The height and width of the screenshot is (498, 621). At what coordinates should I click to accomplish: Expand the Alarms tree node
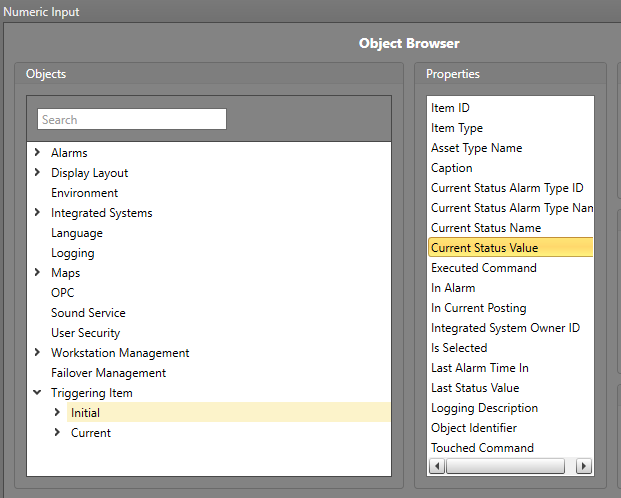[x=37, y=153]
